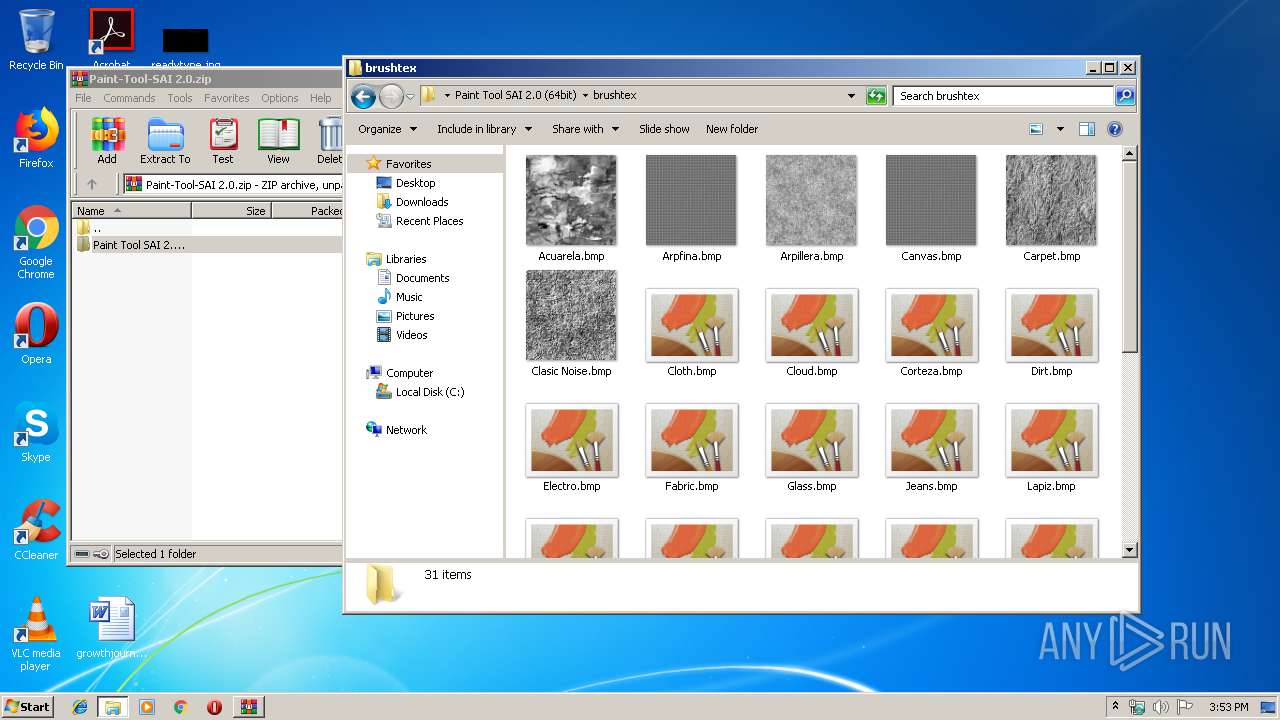Click the Explorer vertical scrollbar thumb

click(x=1129, y=256)
